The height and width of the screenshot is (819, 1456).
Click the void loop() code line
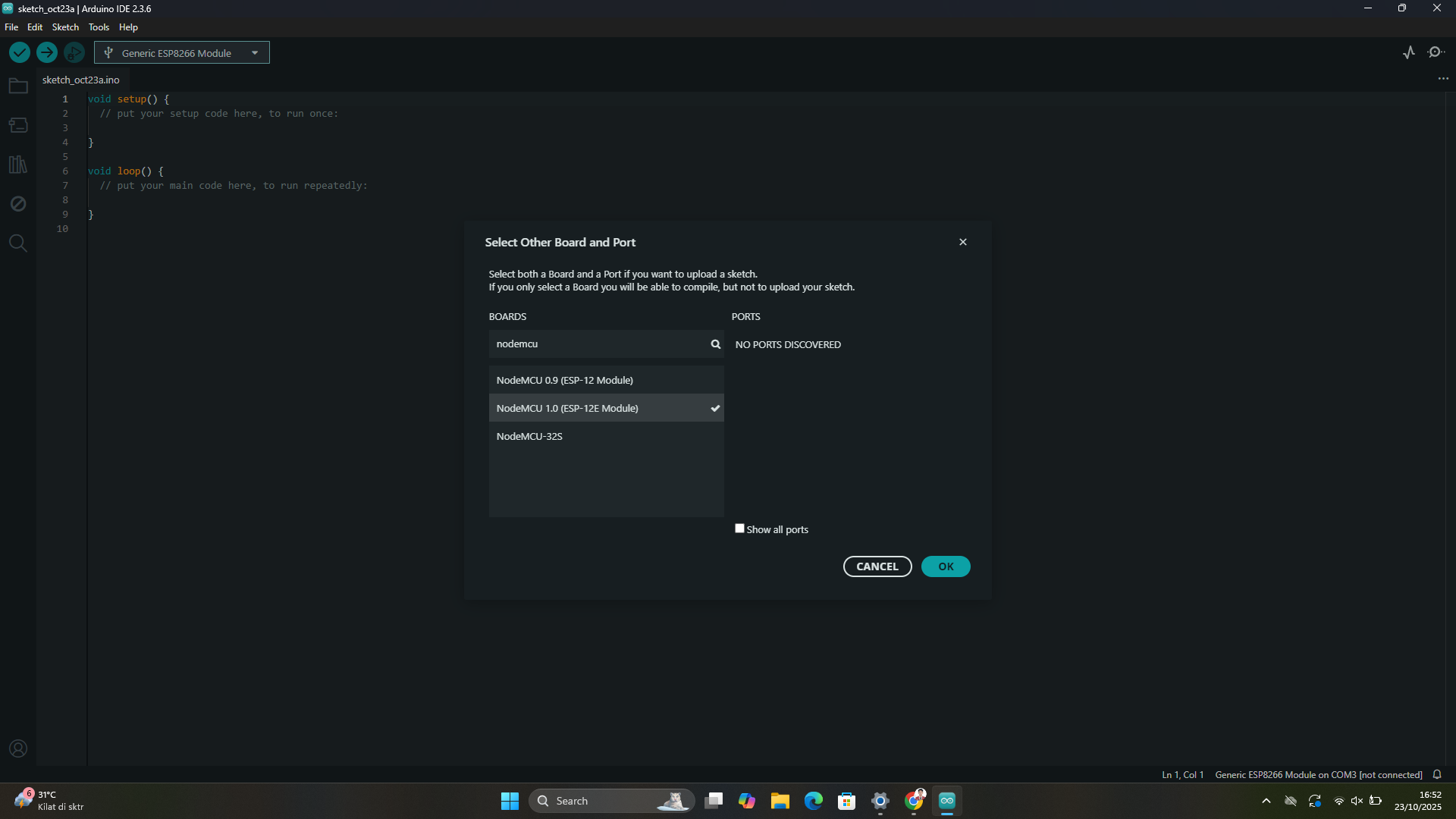tap(125, 171)
